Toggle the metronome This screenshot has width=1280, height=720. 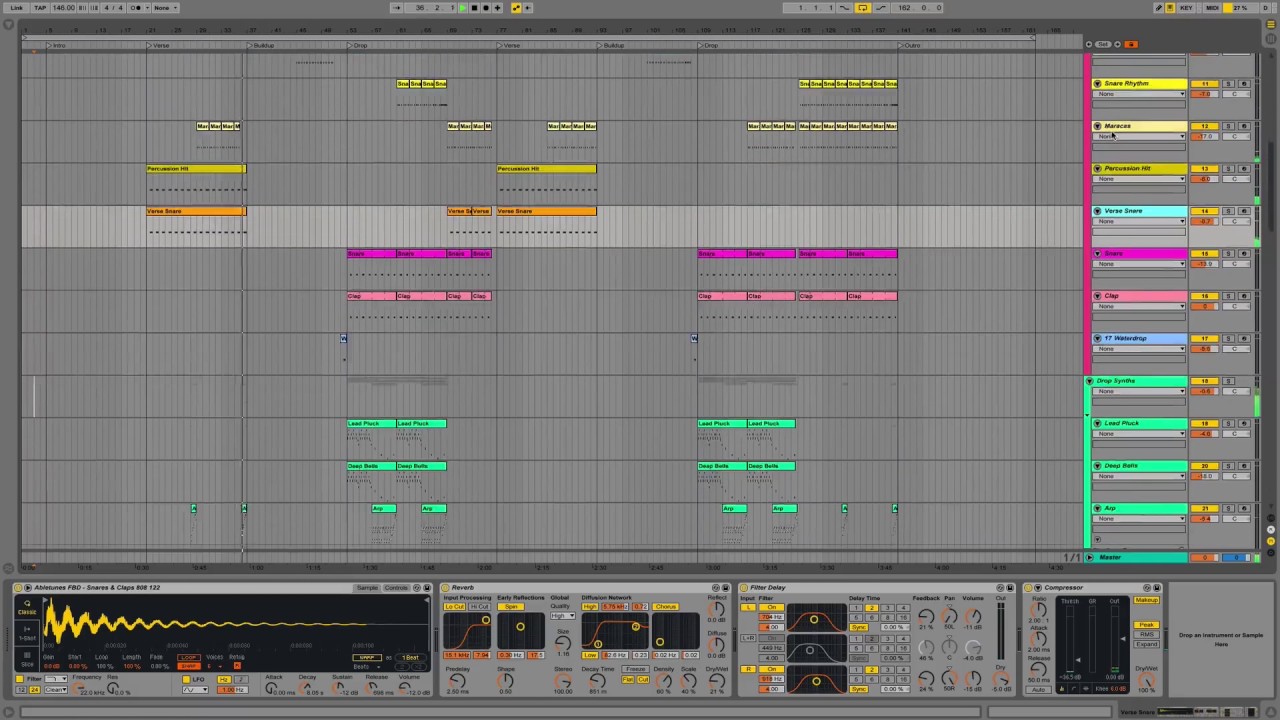pos(135,8)
